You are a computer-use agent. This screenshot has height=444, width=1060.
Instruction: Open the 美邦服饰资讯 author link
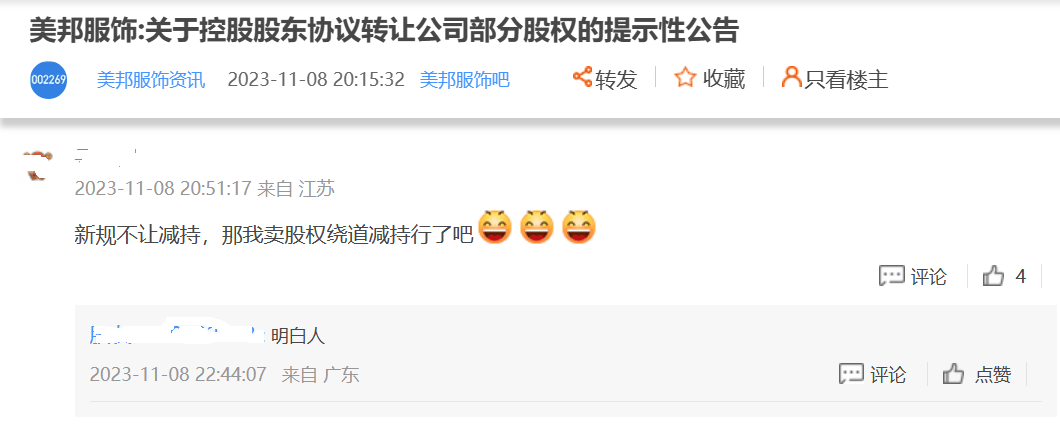click(151, 80)
